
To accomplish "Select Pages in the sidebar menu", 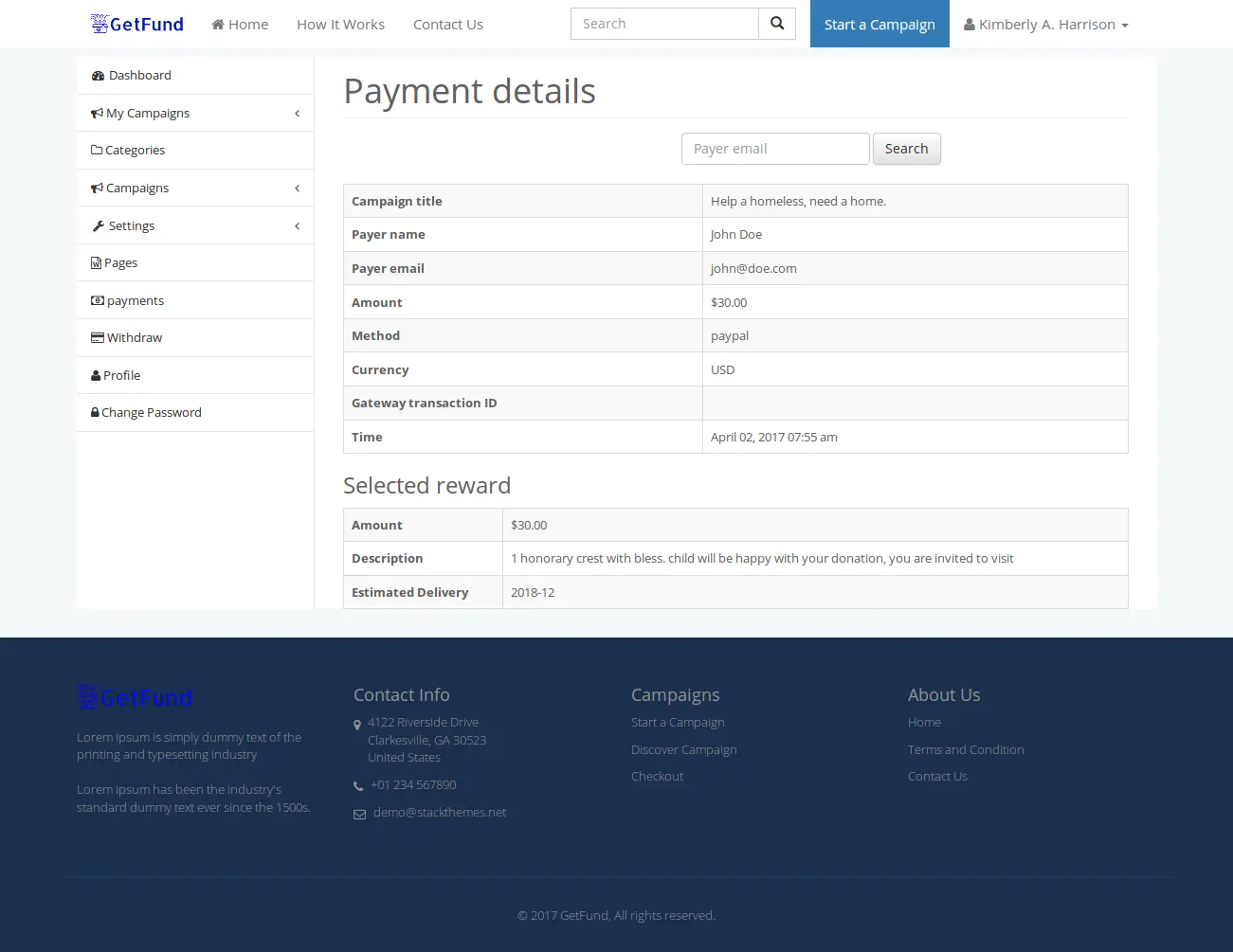I will [x=195, y=263].
